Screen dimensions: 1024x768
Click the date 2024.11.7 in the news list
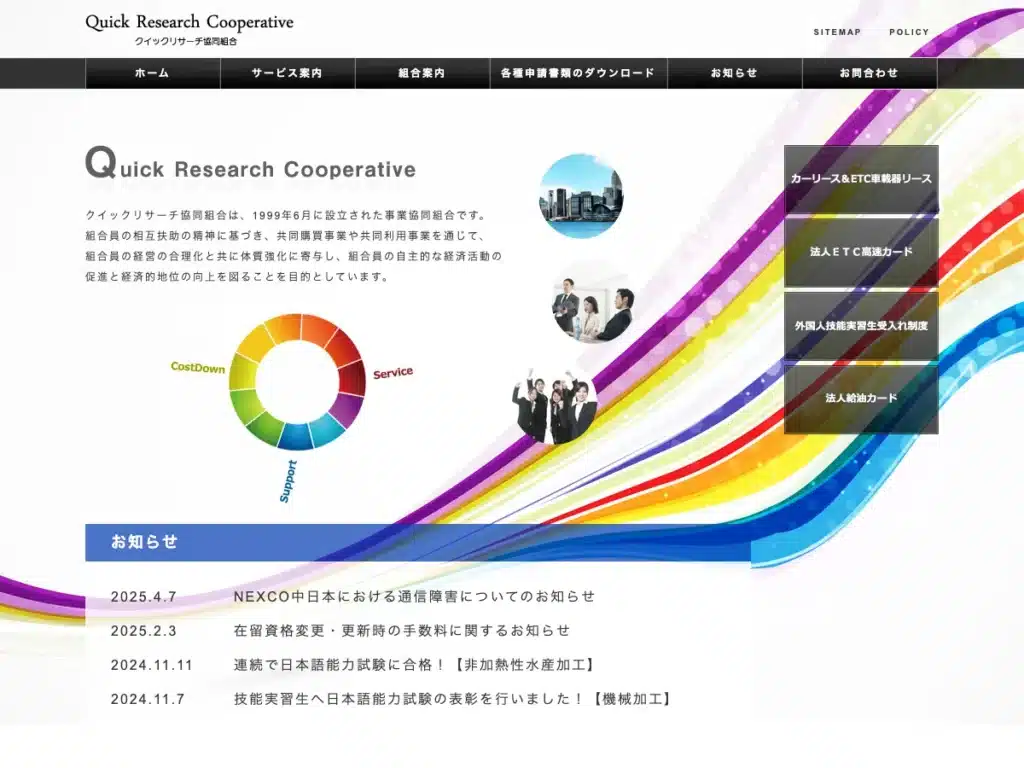point(148,699)
